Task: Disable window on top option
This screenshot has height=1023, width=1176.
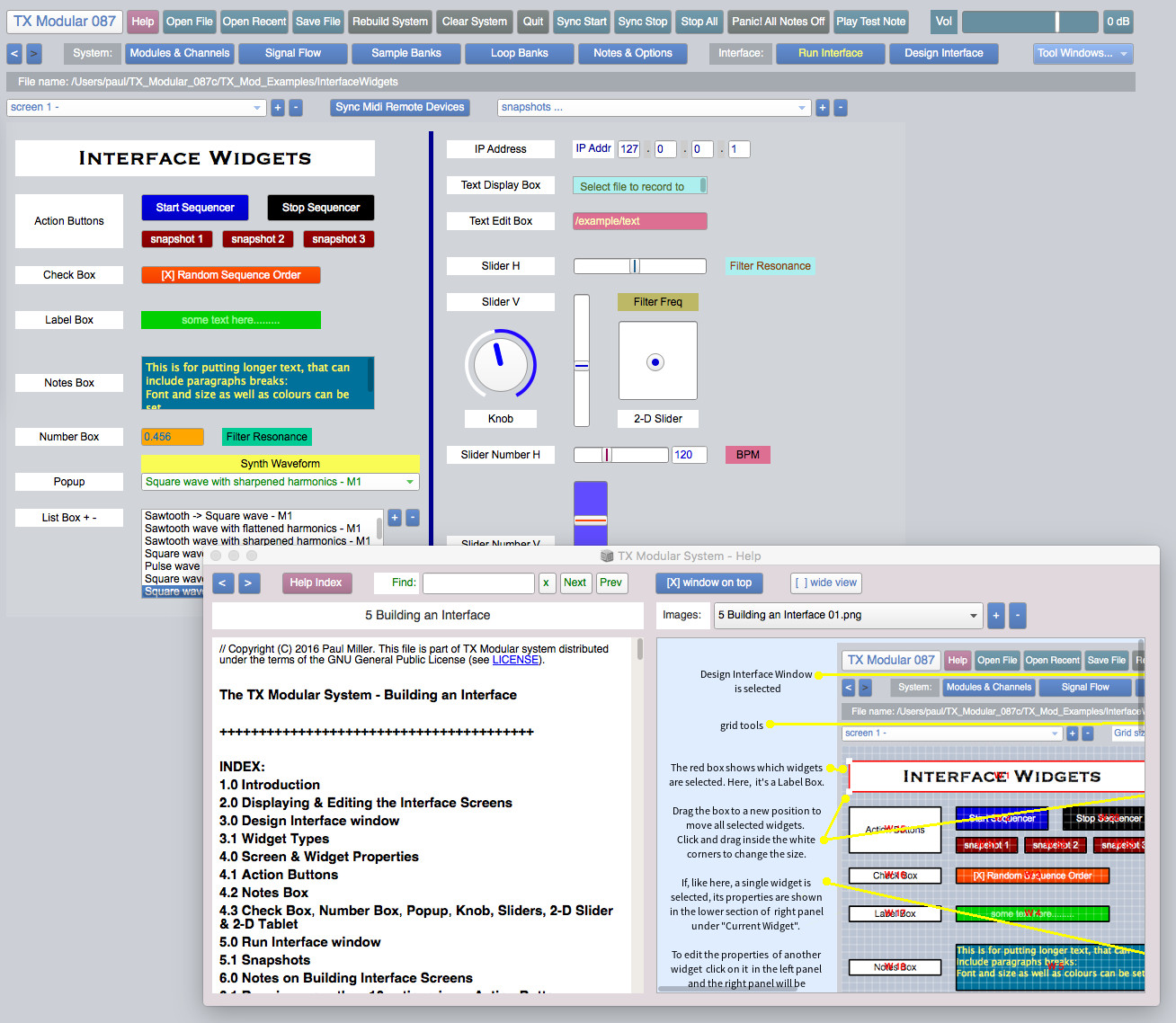Action: click(708, 583)
